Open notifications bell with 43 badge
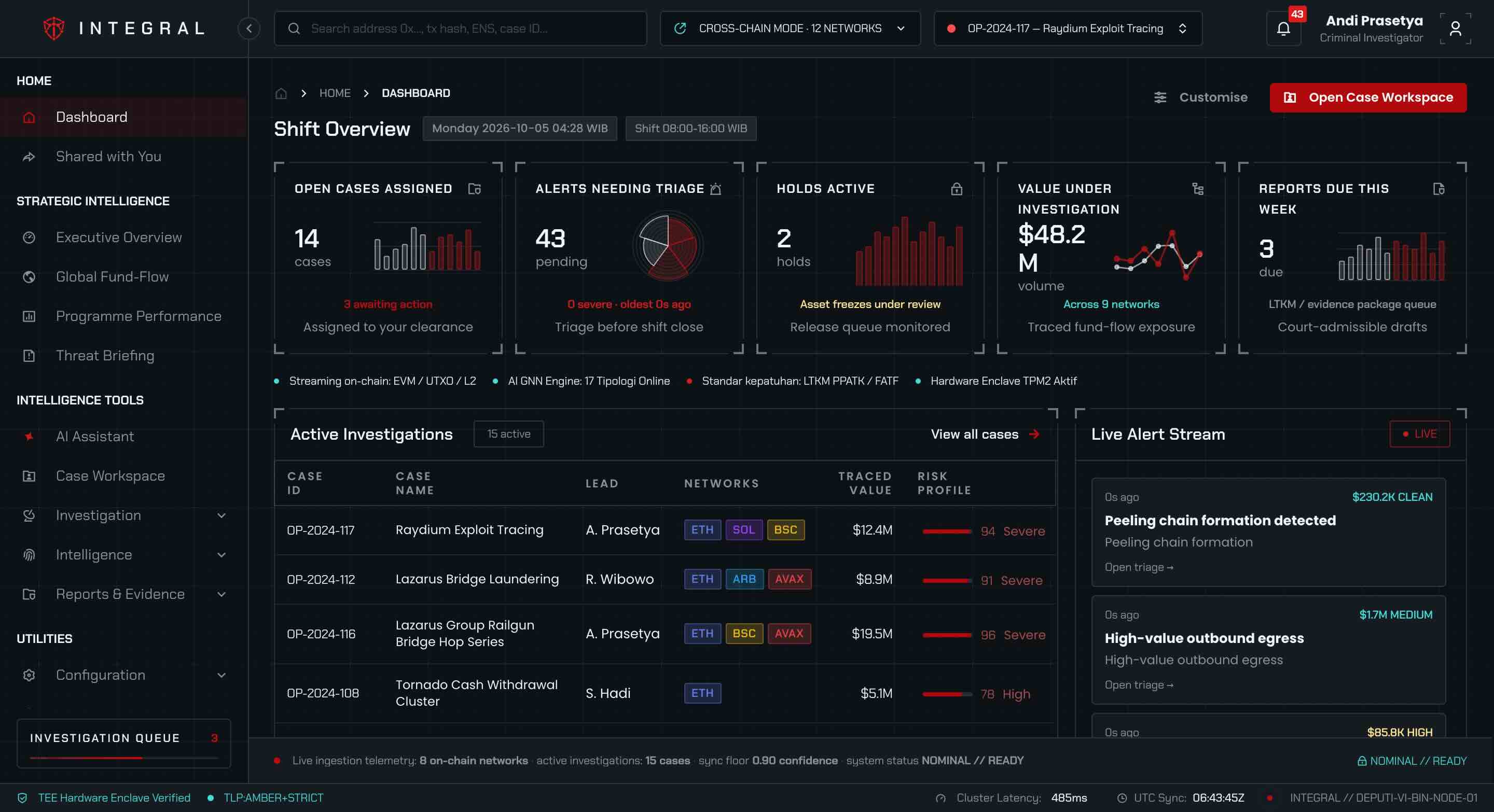The image size is (1494, 812). click(x=1283, y=29)
